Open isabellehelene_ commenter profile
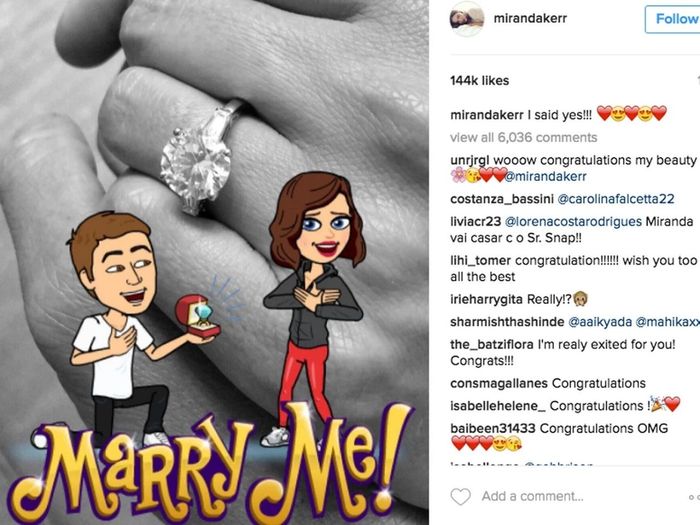 [x=498, y=406]
